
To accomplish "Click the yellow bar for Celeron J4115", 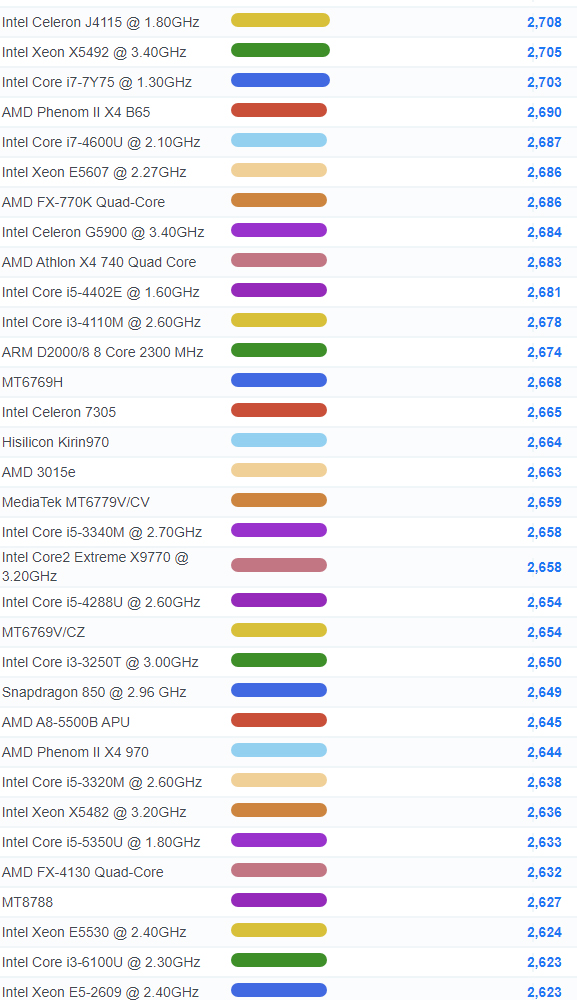I will coord(281,20).
